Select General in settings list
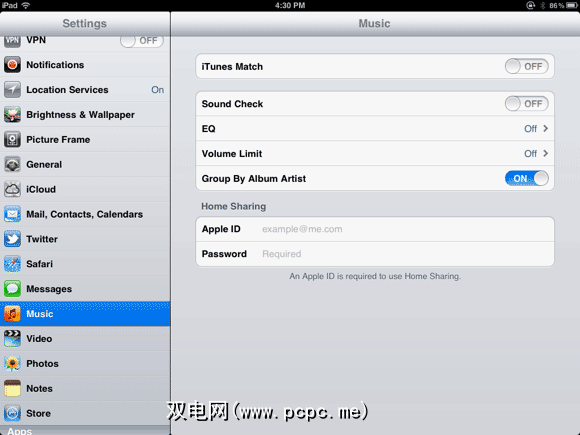Image resolution: width=580 pixels, height=435 pixels. (85, 164)
